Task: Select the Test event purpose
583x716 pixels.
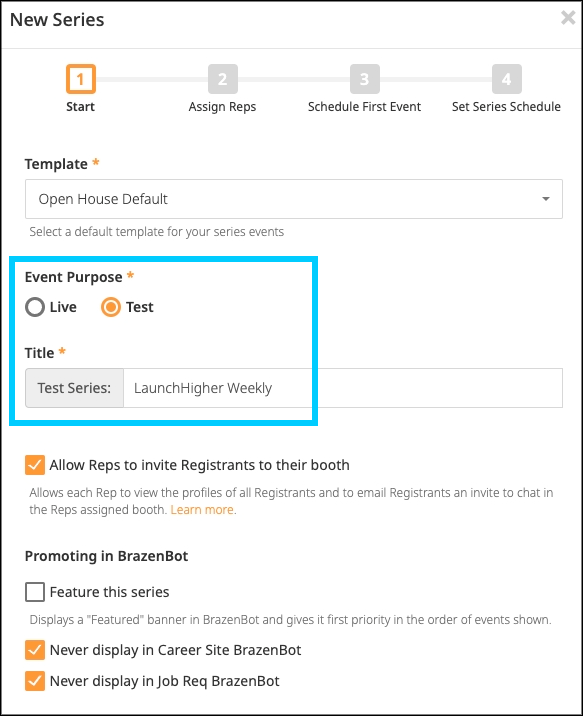Action: [x=110, y=307]
